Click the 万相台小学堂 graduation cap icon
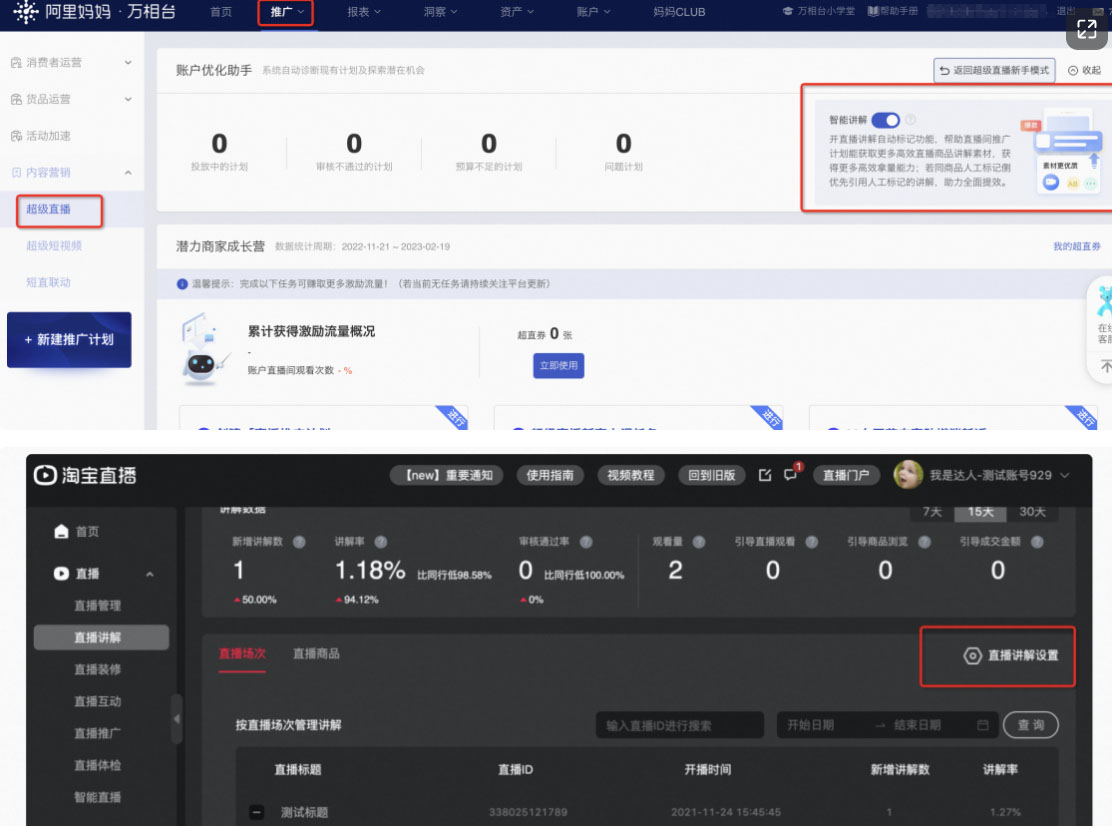 point(786,11)
